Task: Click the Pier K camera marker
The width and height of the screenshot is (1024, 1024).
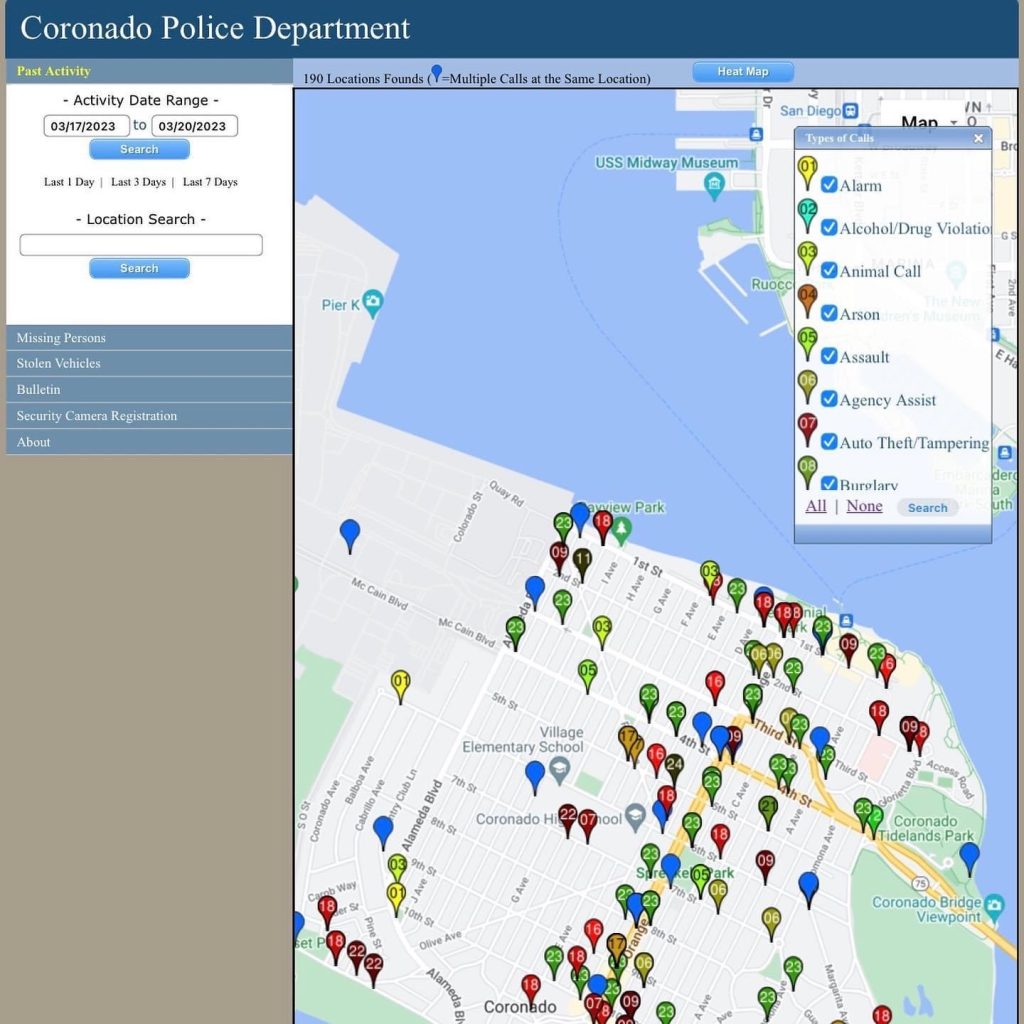Action: tap(373, 302)
